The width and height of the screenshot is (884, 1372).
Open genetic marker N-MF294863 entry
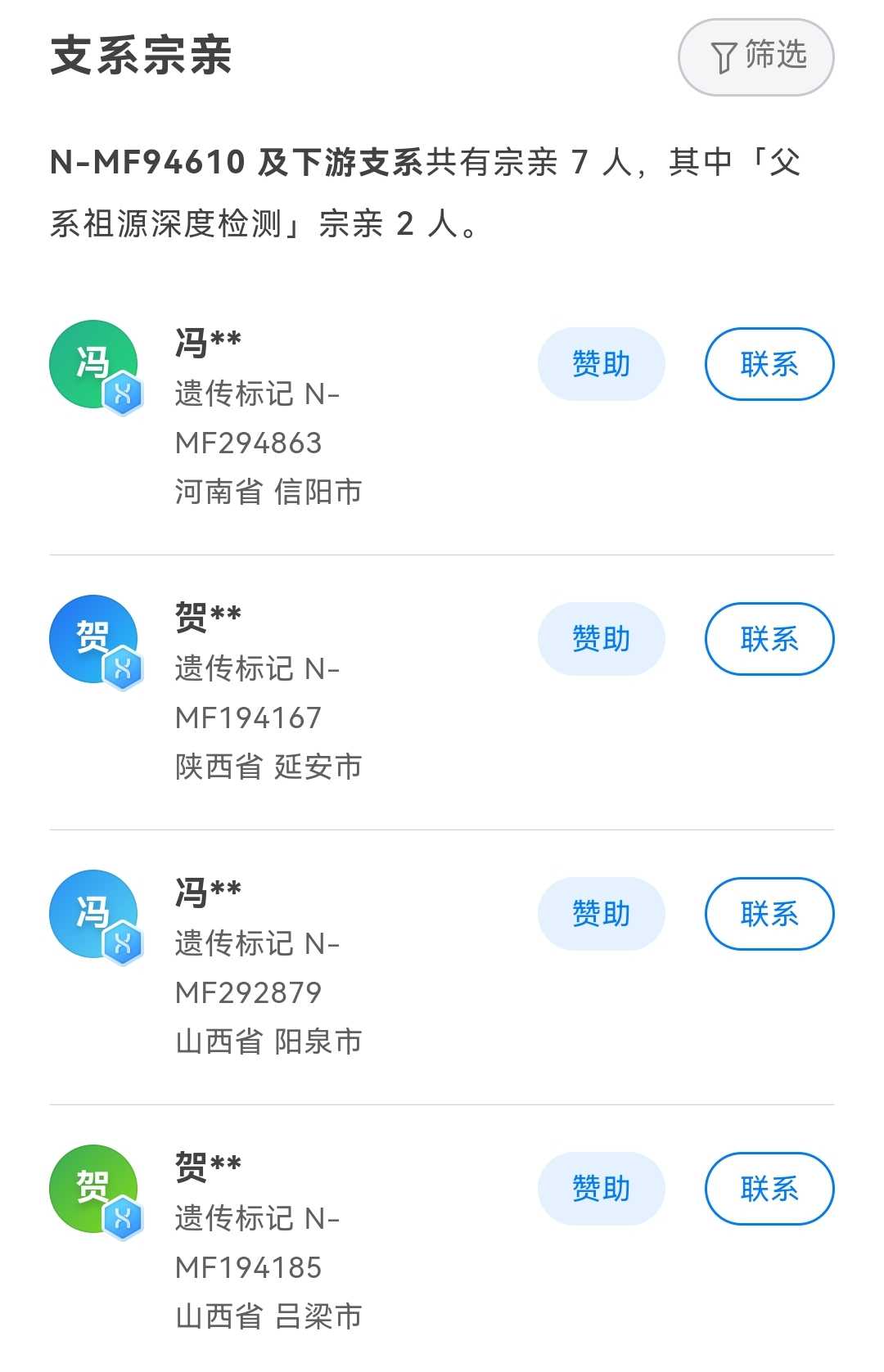click(256, 419)
